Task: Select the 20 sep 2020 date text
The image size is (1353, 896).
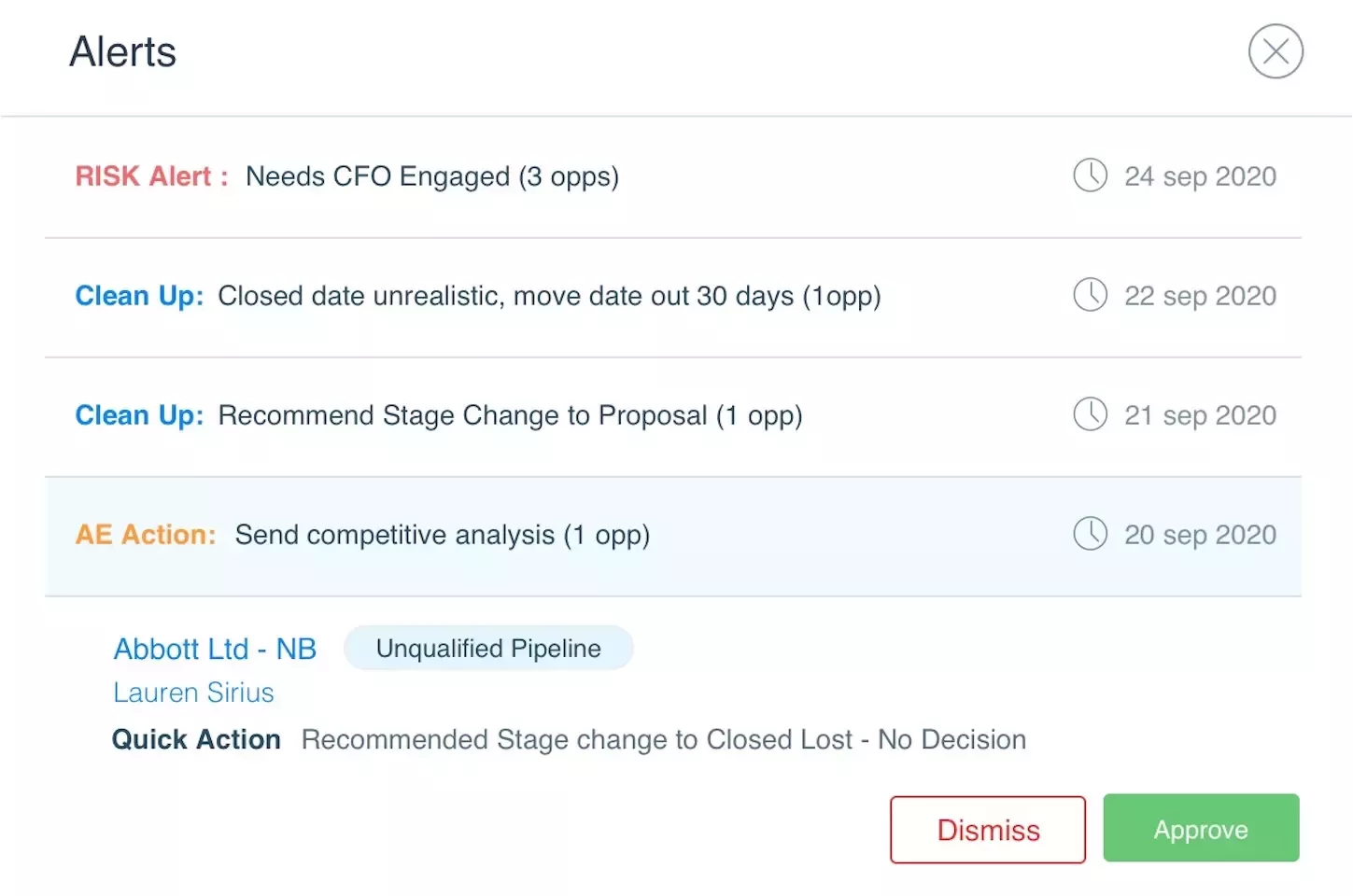Action: [x=1200, y=535]
